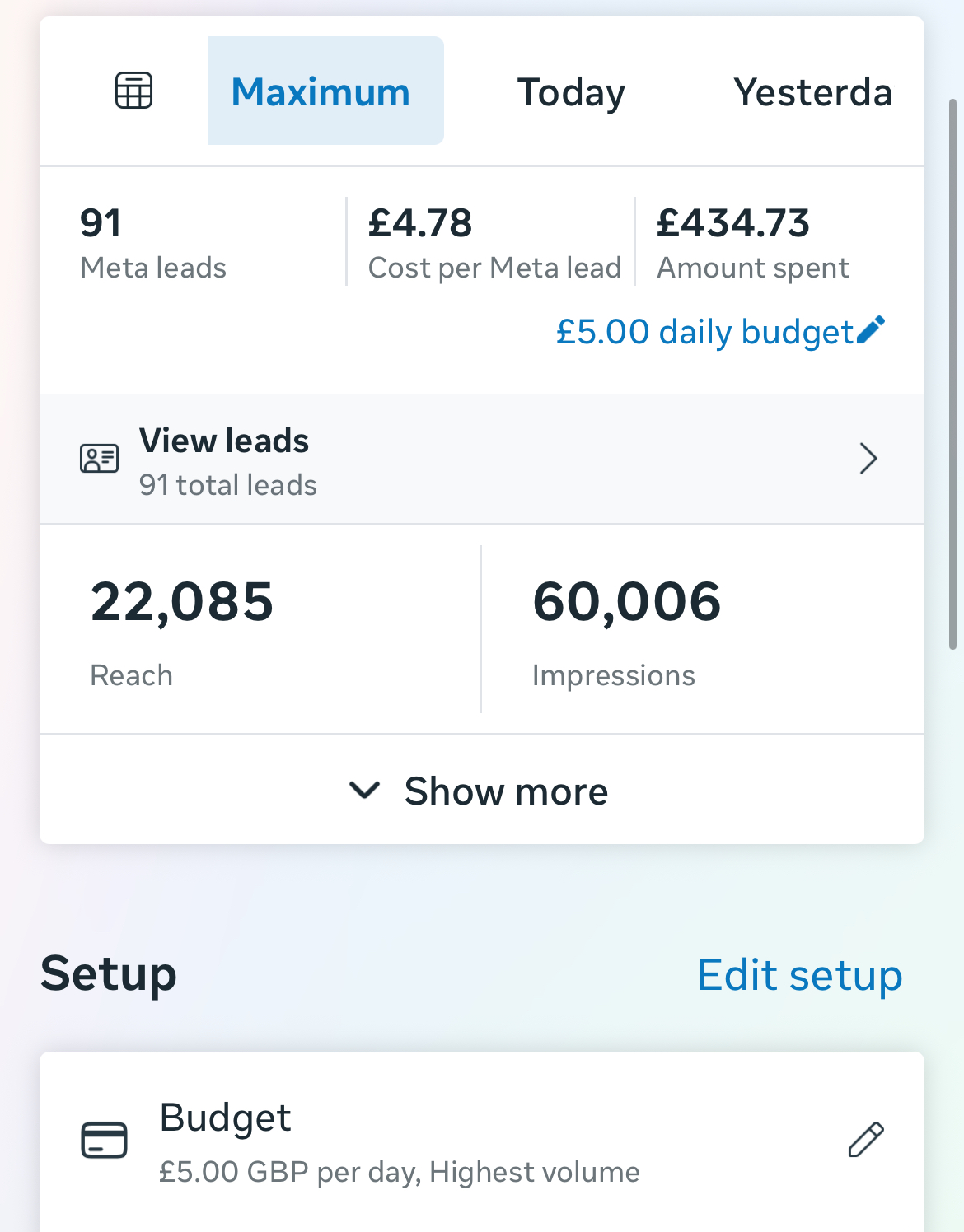
Task: Open leads with the right chevron arrow
Action: [x=868, y=459]
